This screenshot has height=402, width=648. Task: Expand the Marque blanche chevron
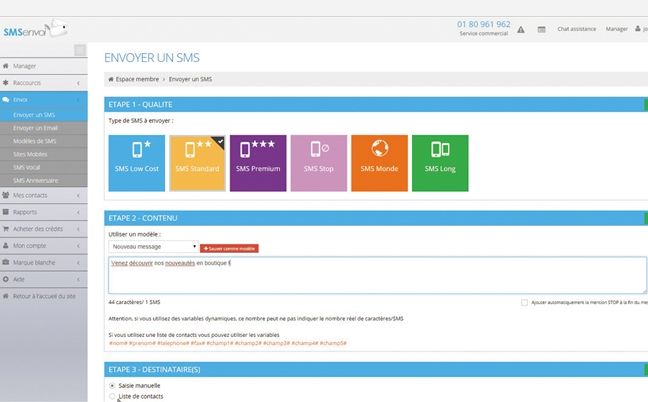click(78, 263)
